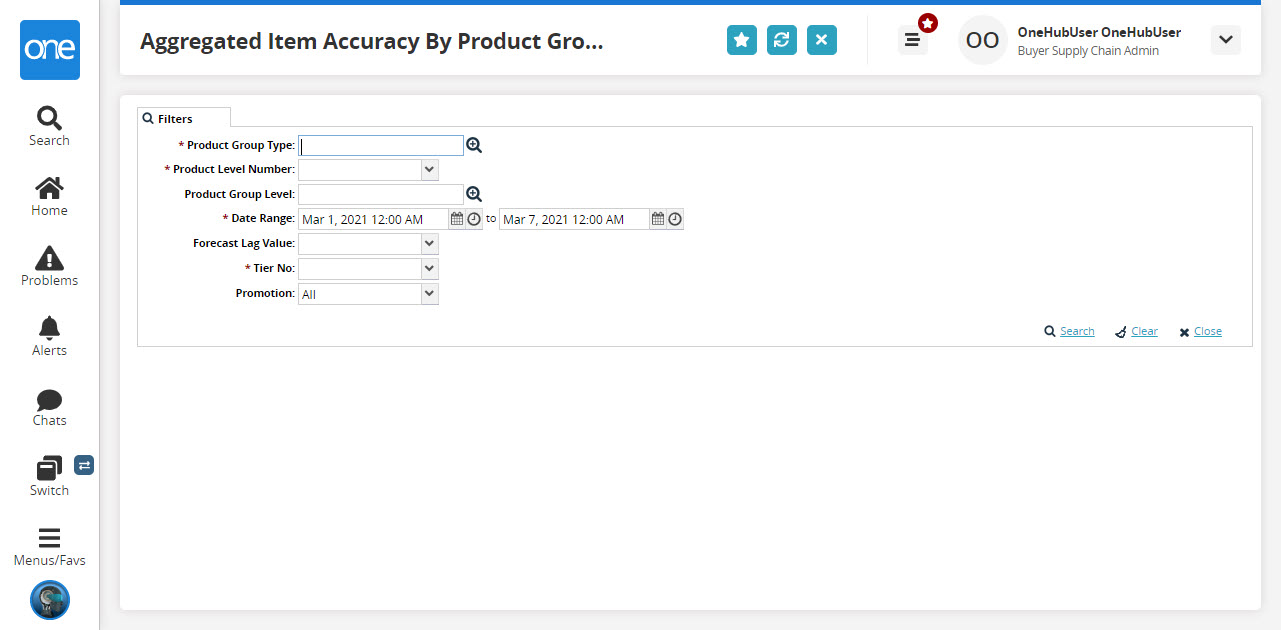Add page to favorites with star button
Viewport: 1281px width, 630px height.
coord(742,40)
